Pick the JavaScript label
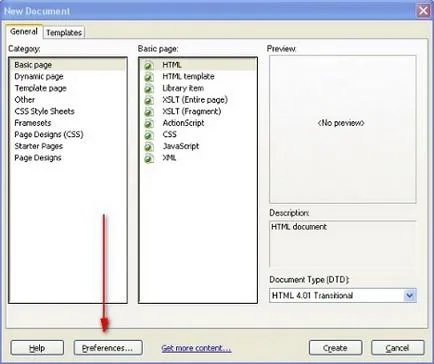Viewport: 434px width, 364px height. (181, 146)
